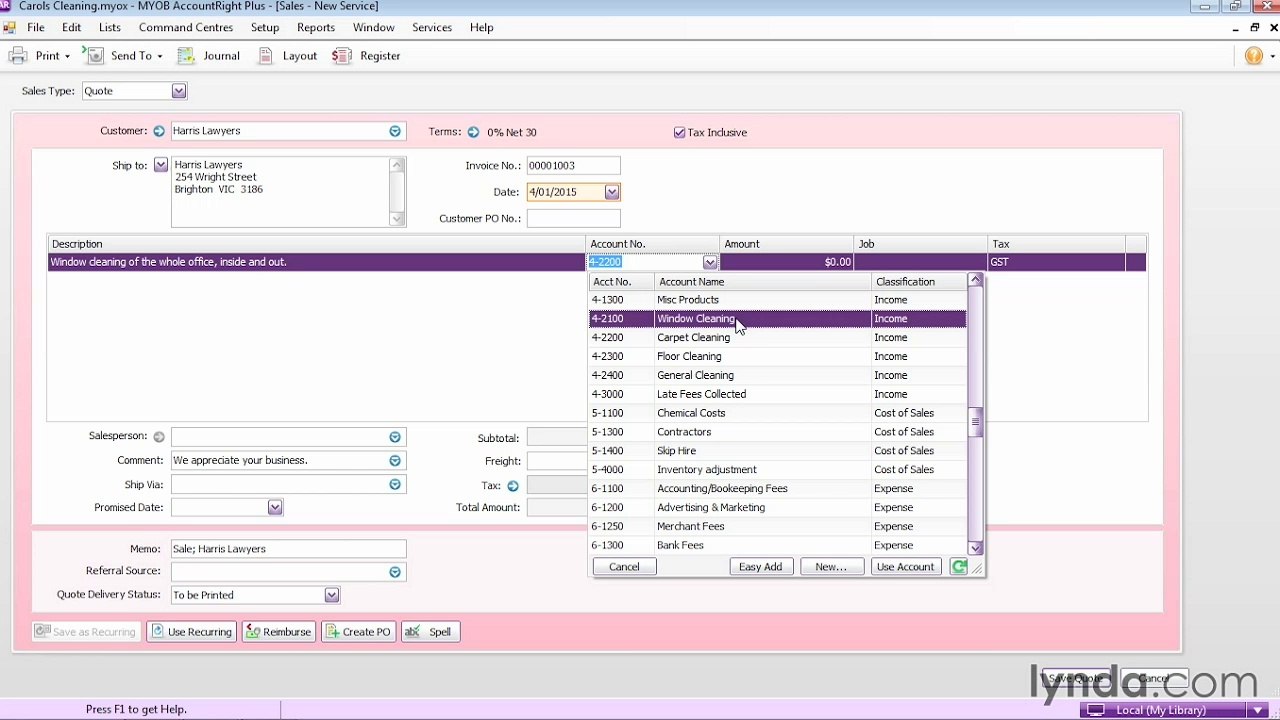
Task: Click the Tax zoom arrow icon
Action: coord(512,486)
